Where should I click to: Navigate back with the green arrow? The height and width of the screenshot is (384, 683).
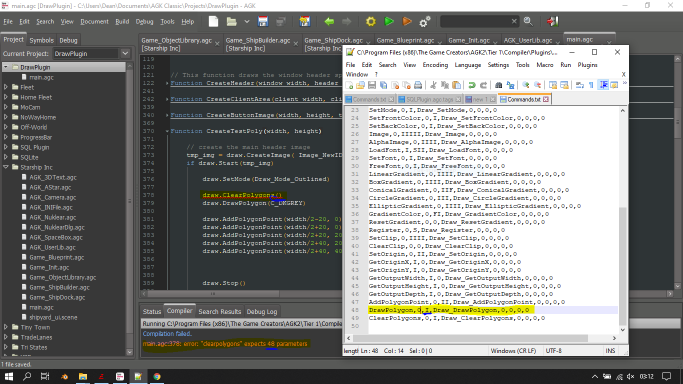(x=329, y=21)
